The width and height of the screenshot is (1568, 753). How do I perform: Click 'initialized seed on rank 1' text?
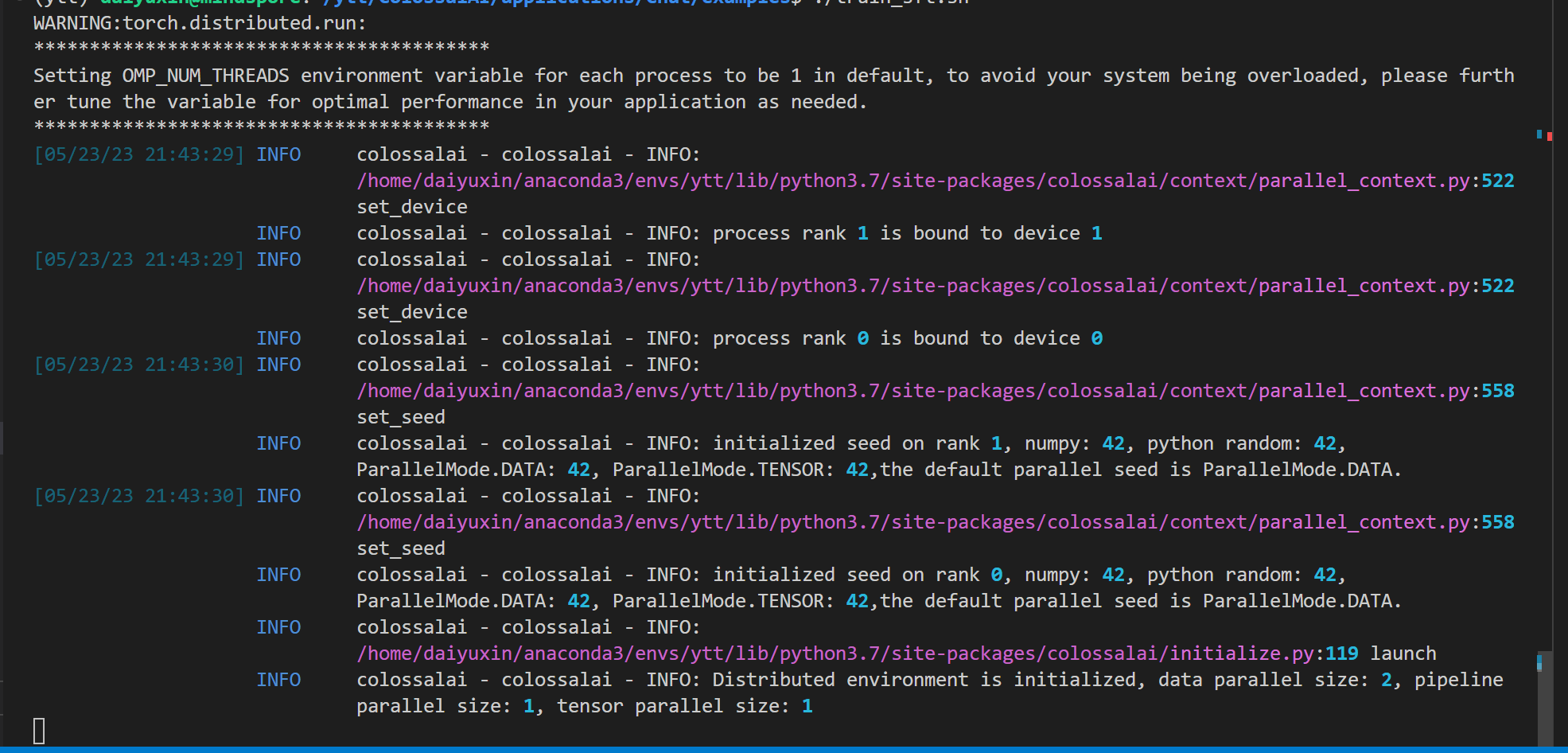point(858,443)
